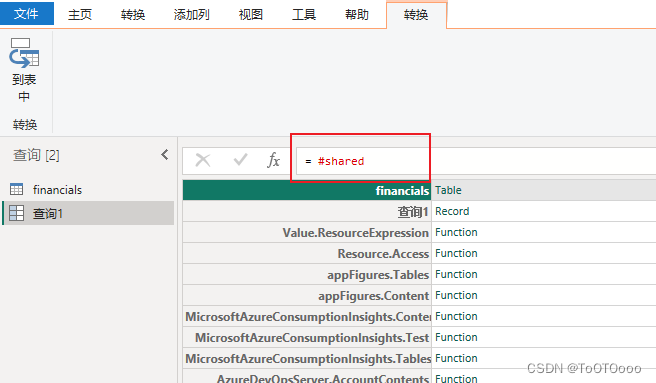Open the 帮助 (Help) tab

coord(357,15)
